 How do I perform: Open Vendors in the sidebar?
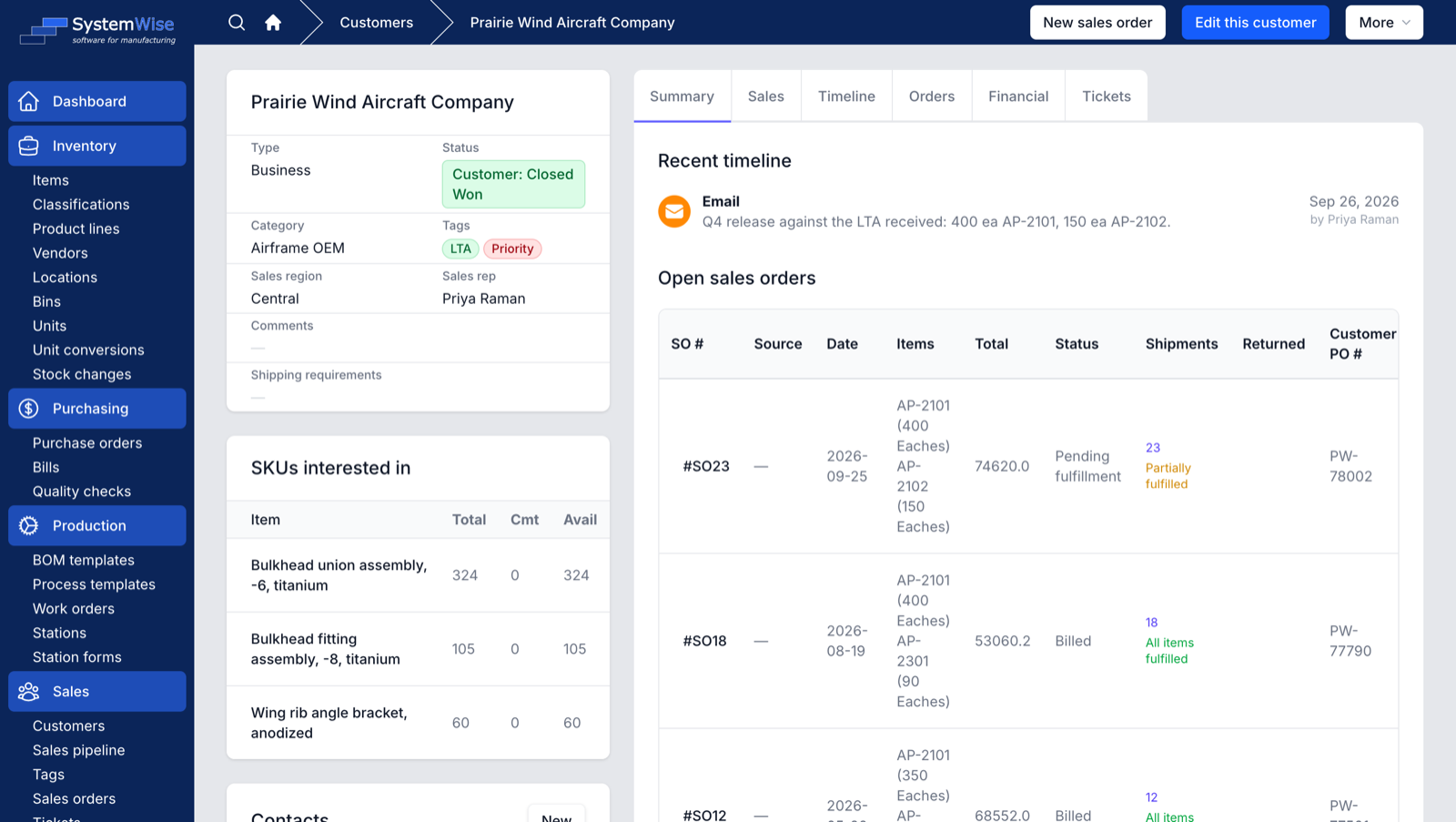pyautogui.click(x=60, y=253)
